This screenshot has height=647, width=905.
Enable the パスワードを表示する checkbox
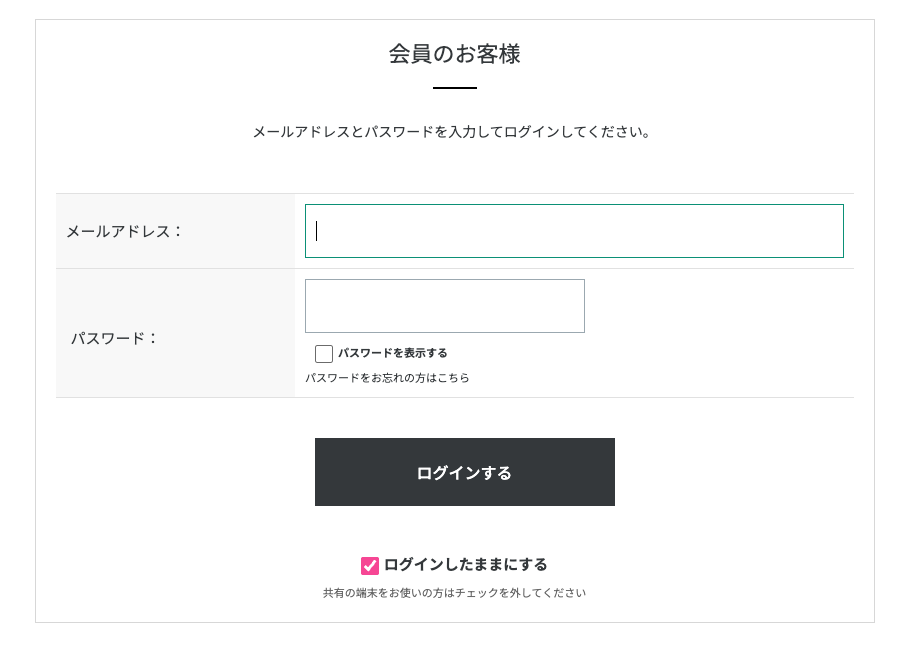pos(324,354)
